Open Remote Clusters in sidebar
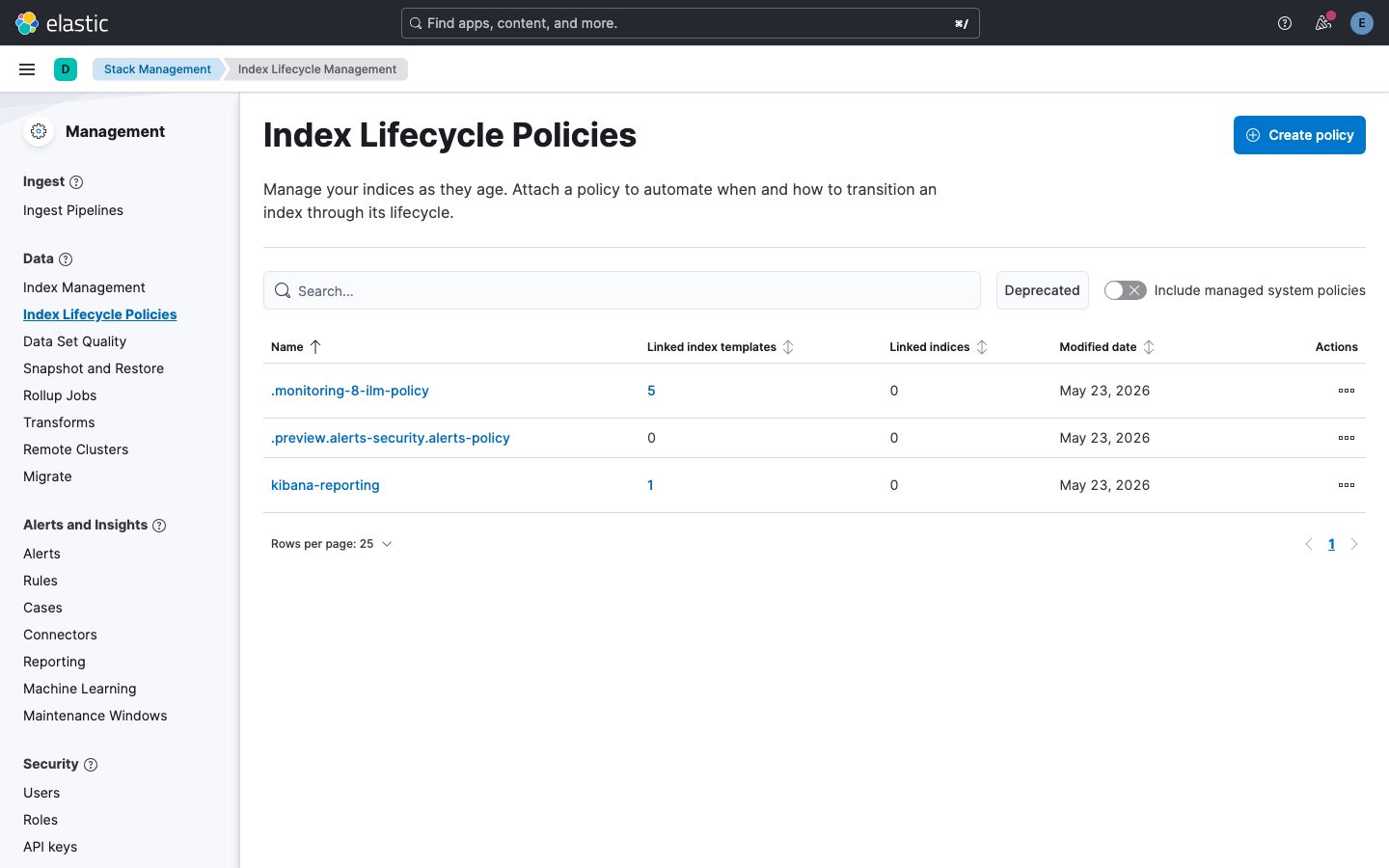 pos(75,449)
